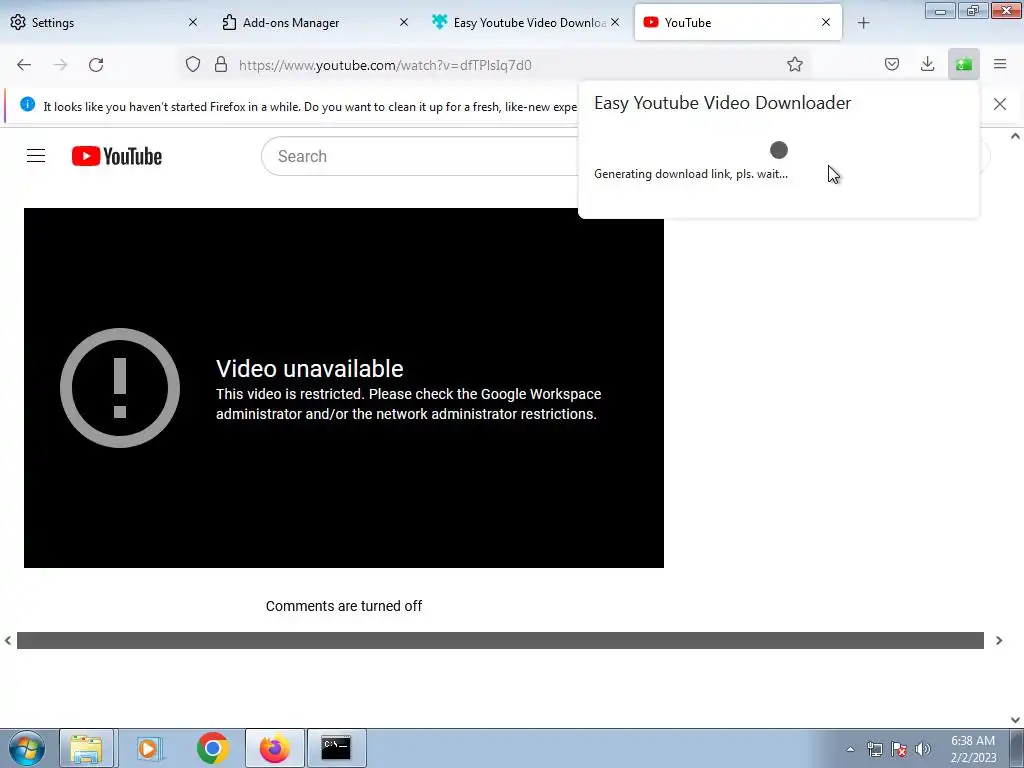Close the Easy Youtube Video Downloader tab
1024x768 pixels.
click(x=615, y=22)
